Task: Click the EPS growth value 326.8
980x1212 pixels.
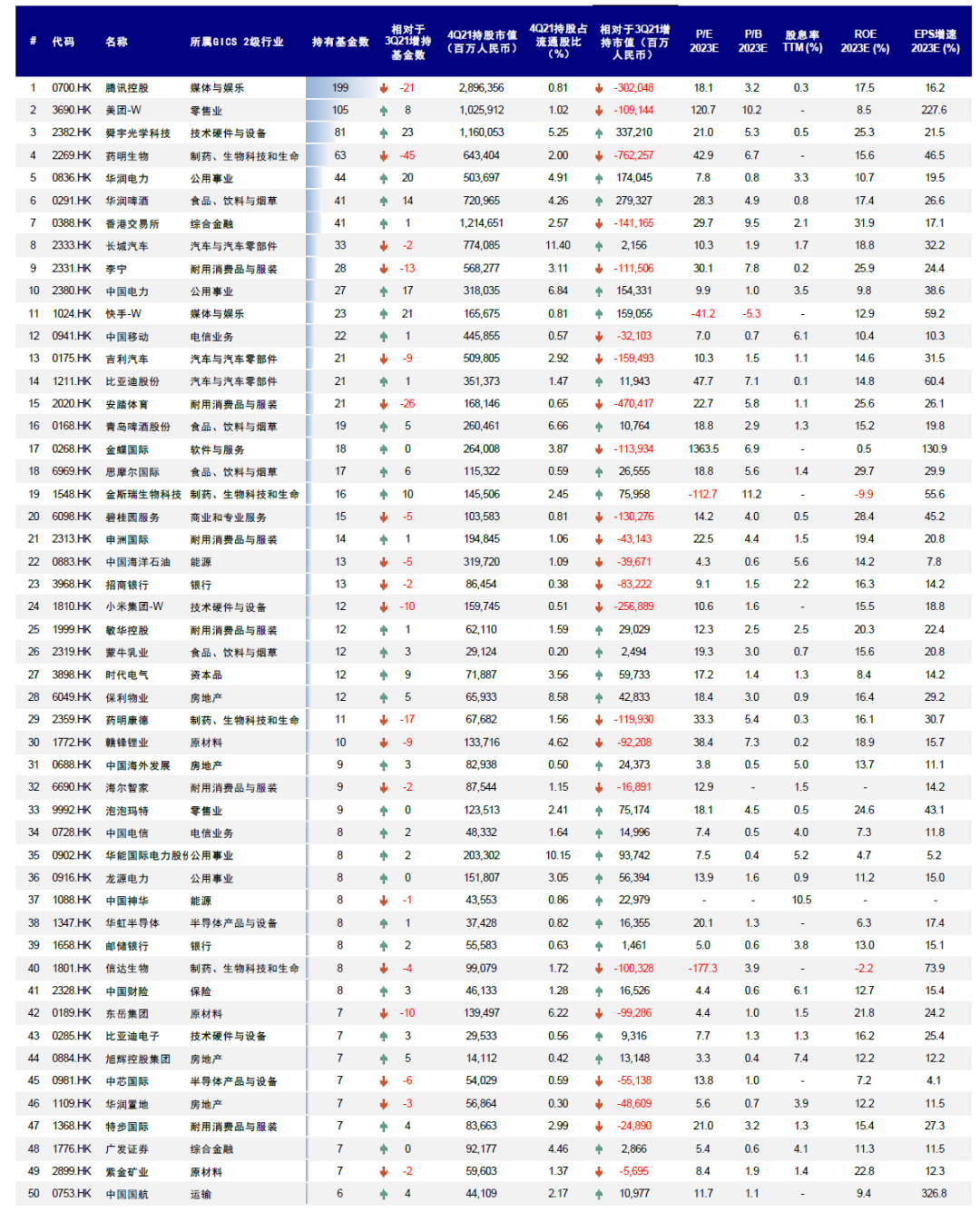Action: [935, 1194]
